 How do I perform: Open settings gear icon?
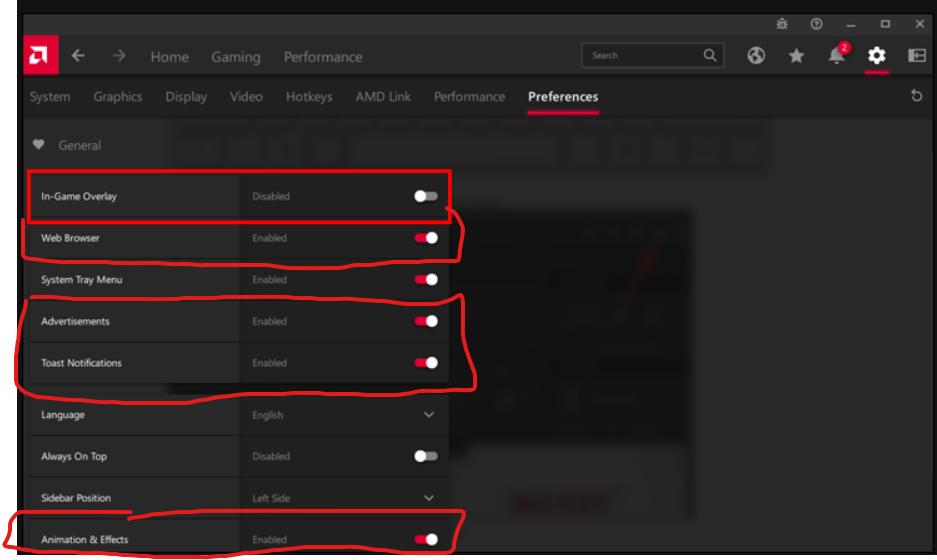pos(876,56)
